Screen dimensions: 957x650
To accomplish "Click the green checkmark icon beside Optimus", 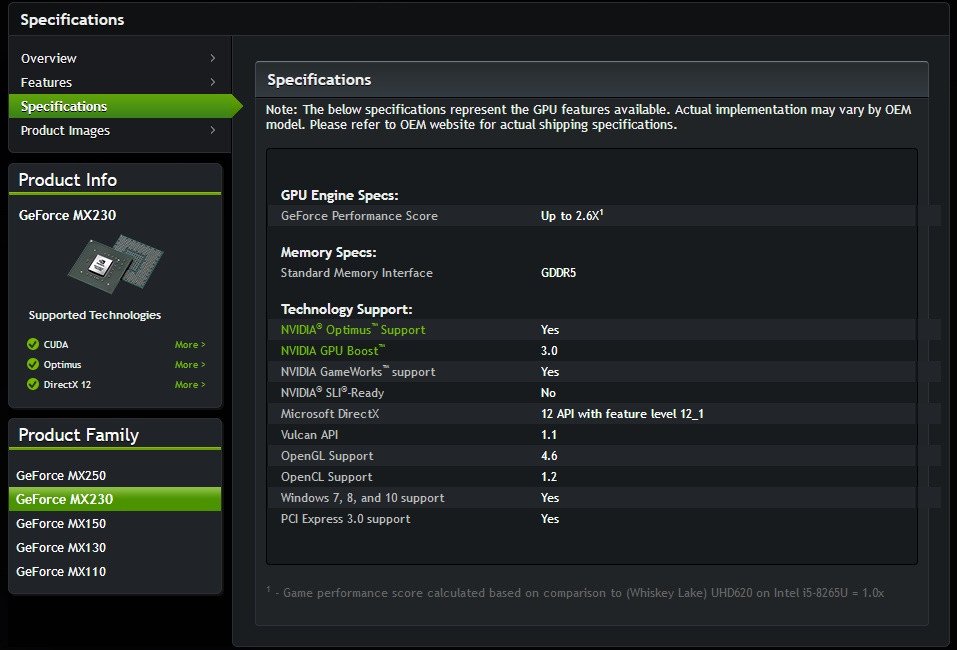I will pyautogui.click(x=33, y=365).
